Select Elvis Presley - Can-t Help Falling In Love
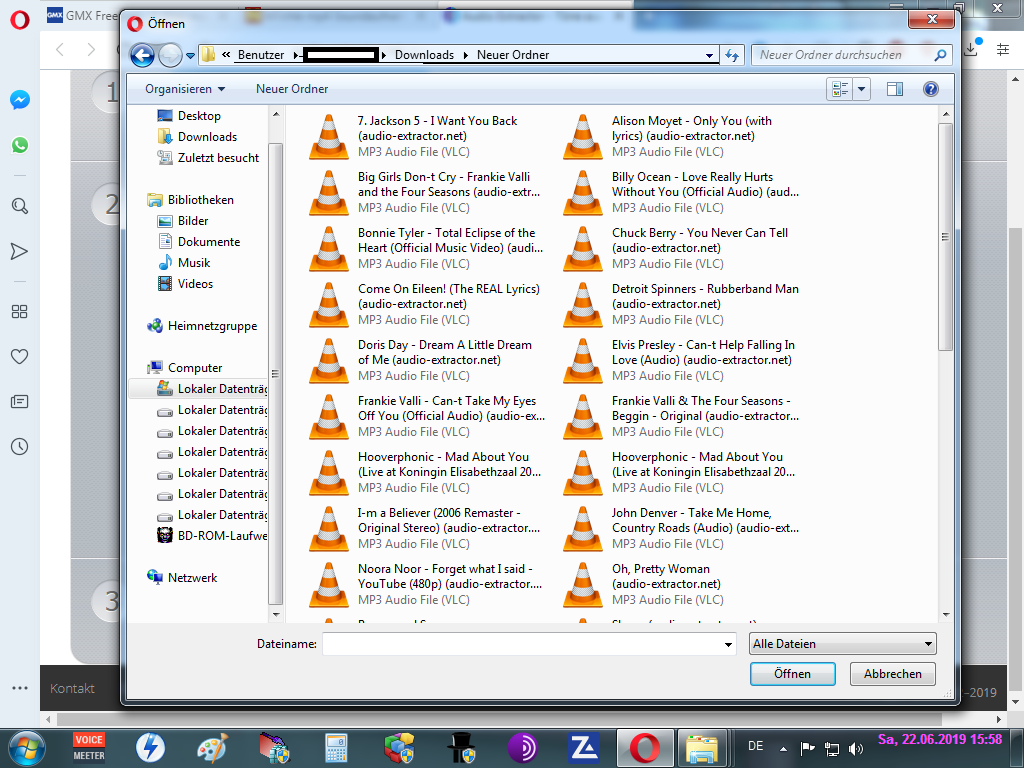This screenshot has height=768, width=1024. [x=679, y=360]
